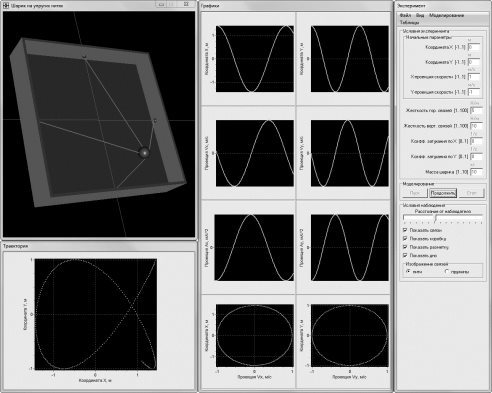Toggle the Показать дно checkbox

(405, 255)
